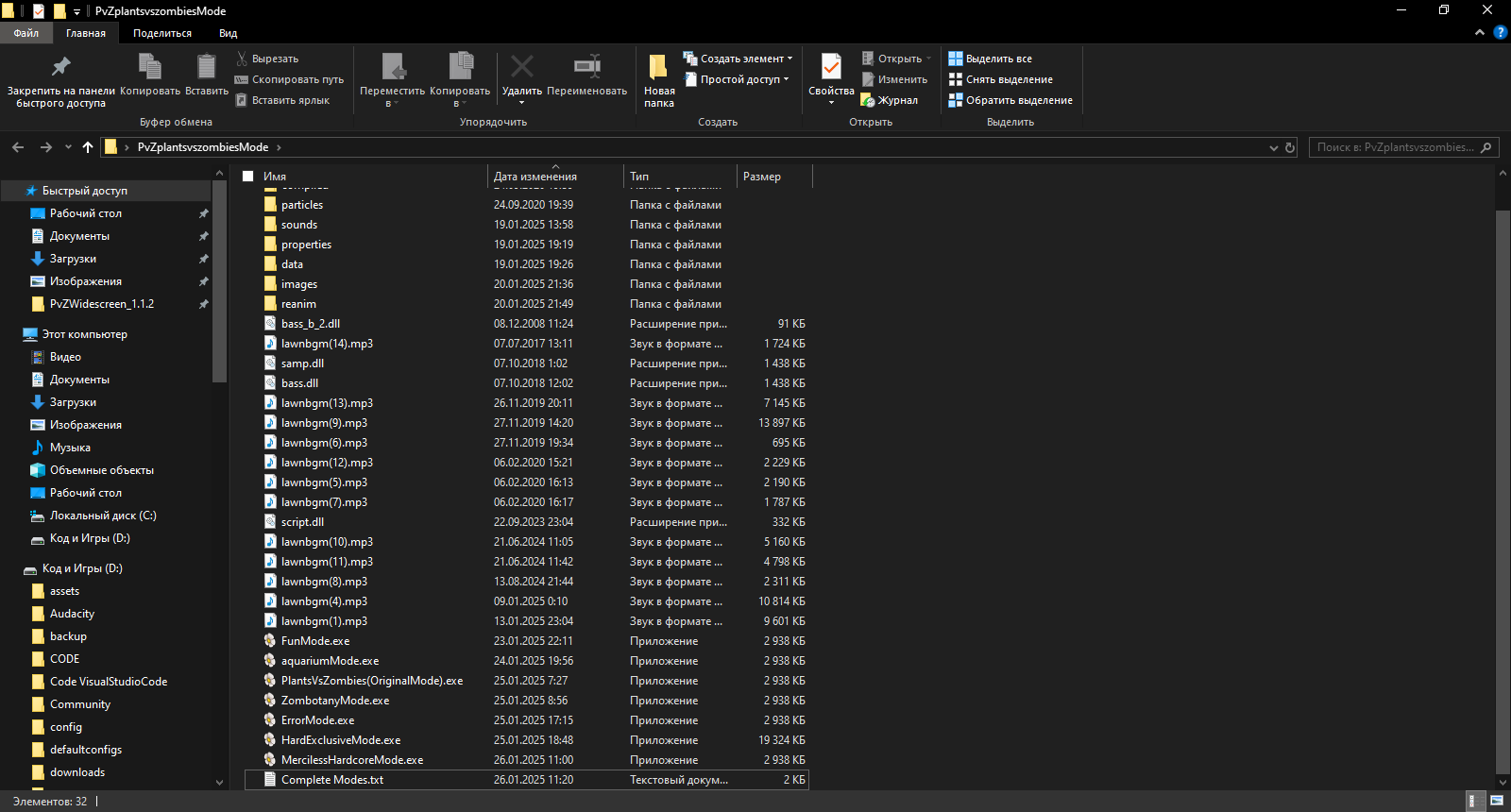Open the Вид ribbon tab
Image resolution: width=1511 pixels, height=812 pixels.
coord(228,33)
